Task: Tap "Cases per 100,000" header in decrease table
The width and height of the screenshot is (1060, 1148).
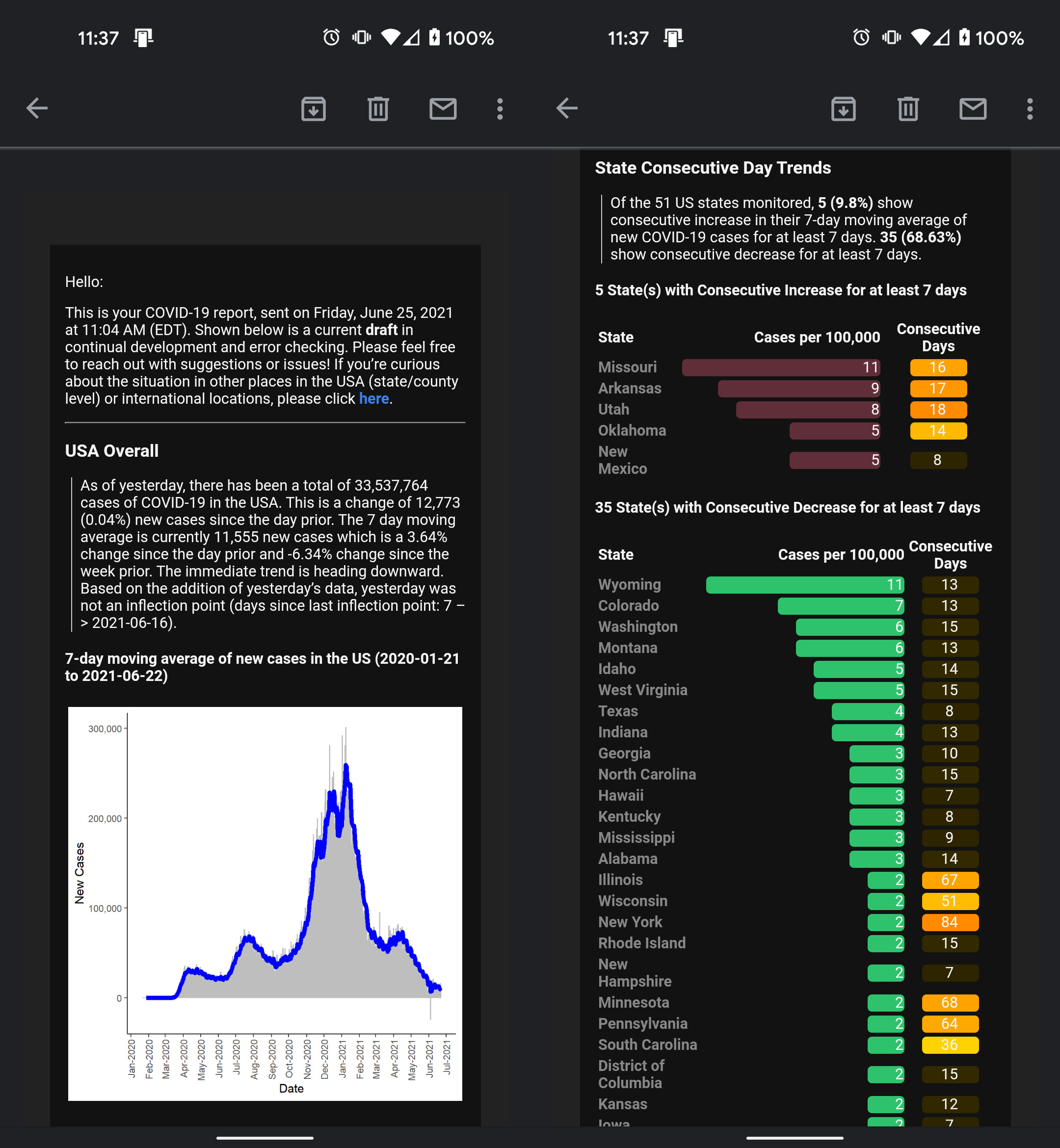Action: pyautogui.click(x=841, y=554)
